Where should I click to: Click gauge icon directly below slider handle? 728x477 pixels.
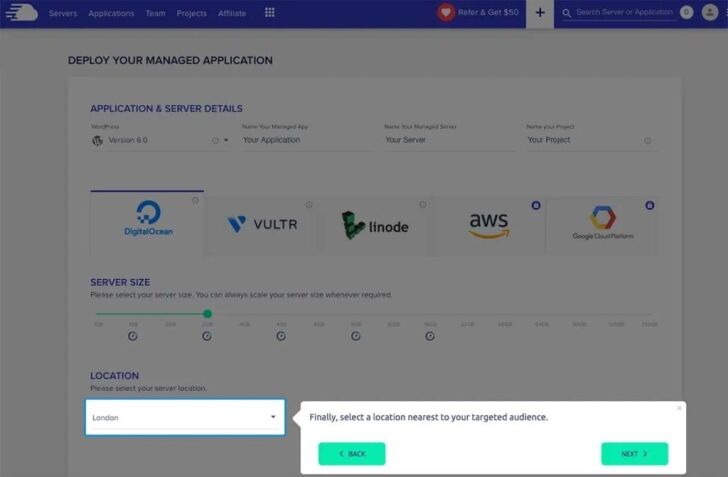[x=207, y=336]
